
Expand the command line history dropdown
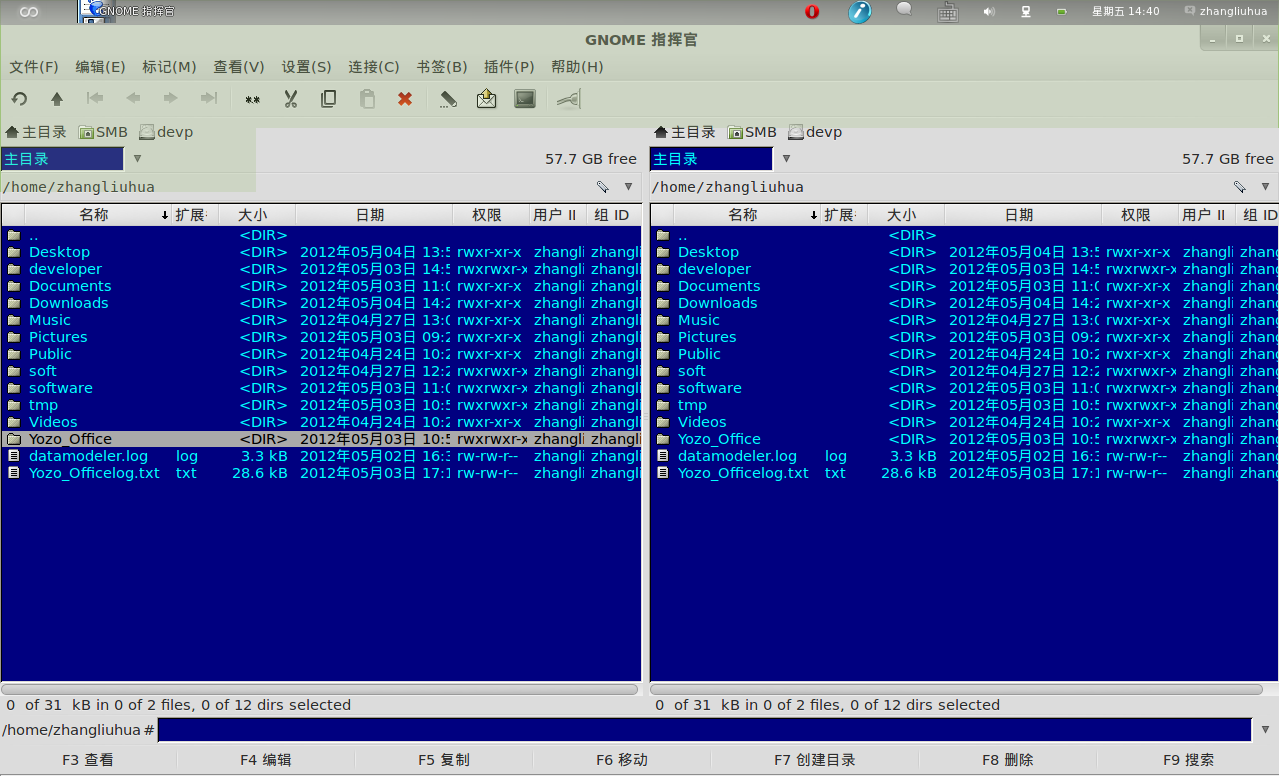click(x=1264, y=729)
